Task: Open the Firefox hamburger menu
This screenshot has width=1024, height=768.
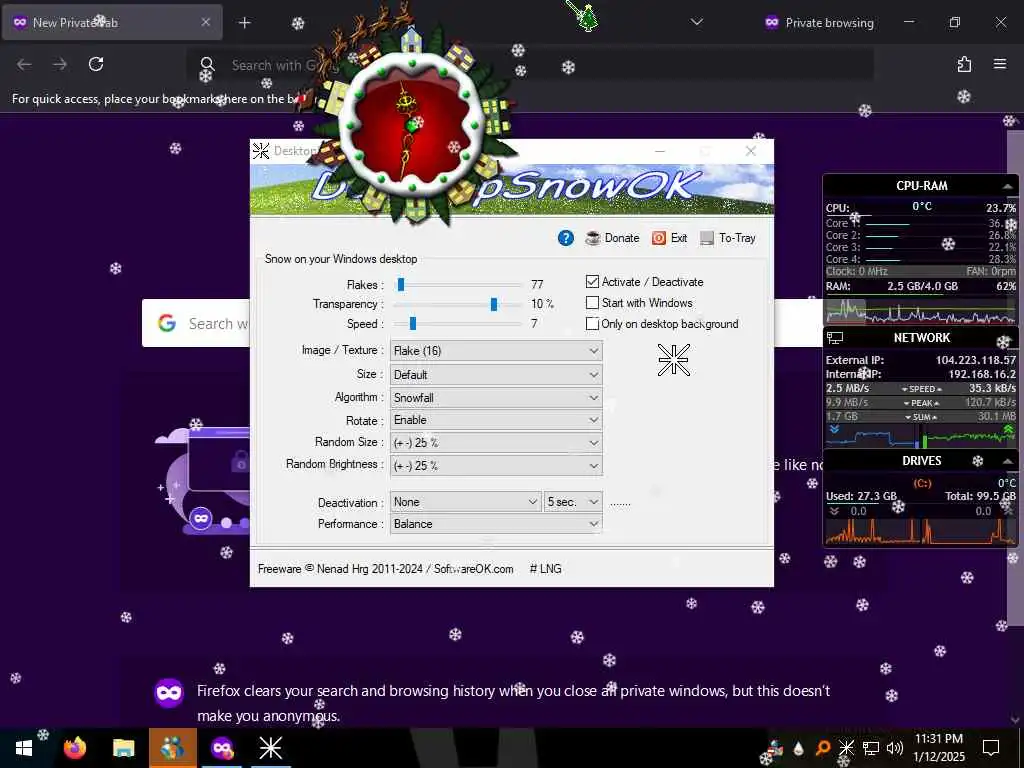Action: tap(1000, 64)
